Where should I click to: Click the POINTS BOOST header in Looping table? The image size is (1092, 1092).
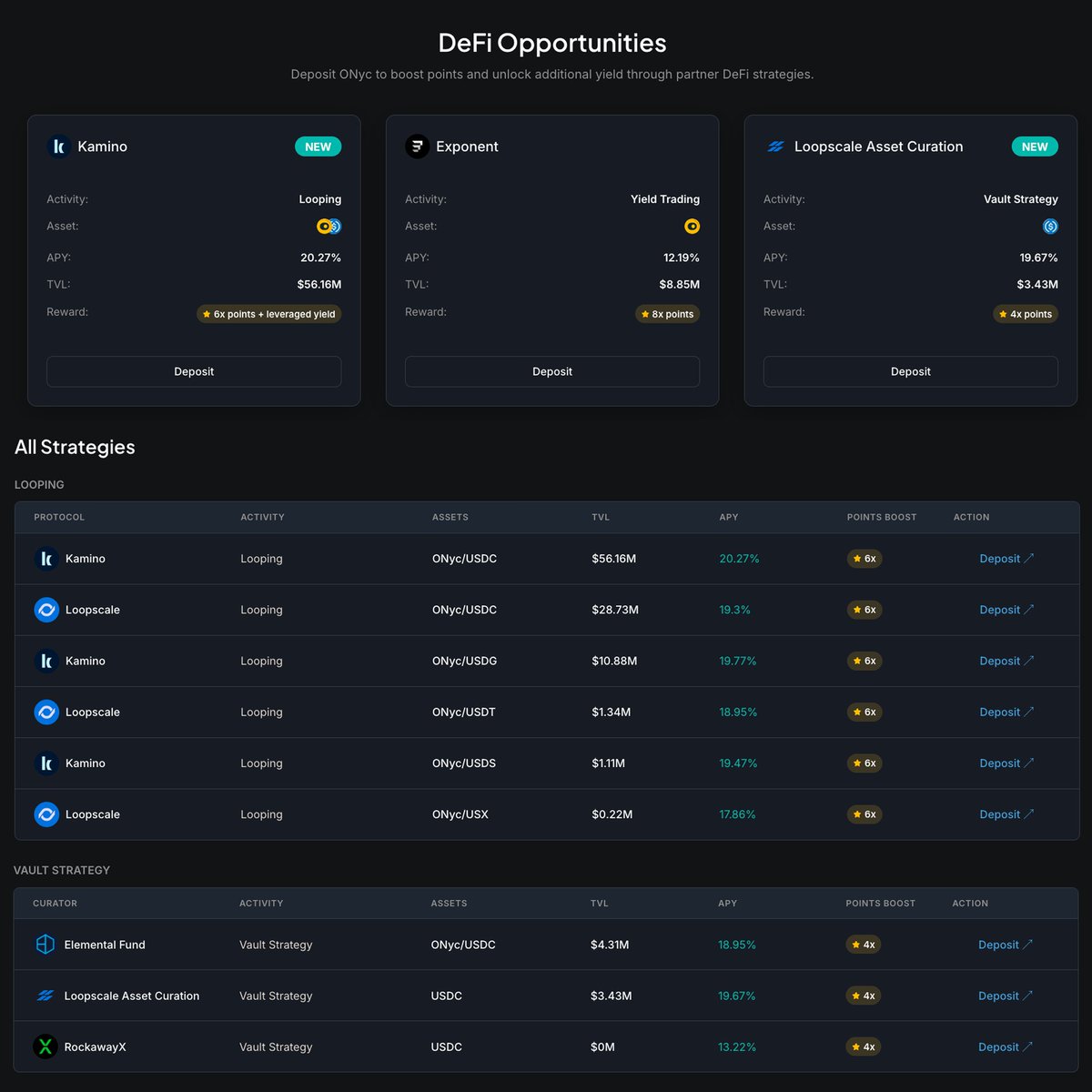[x=882, y=517]
